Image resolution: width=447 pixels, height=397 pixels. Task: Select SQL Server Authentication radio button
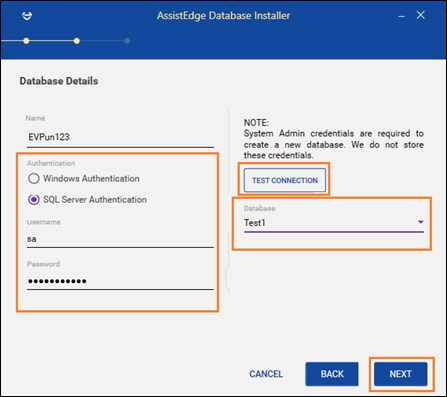[34, 200]
